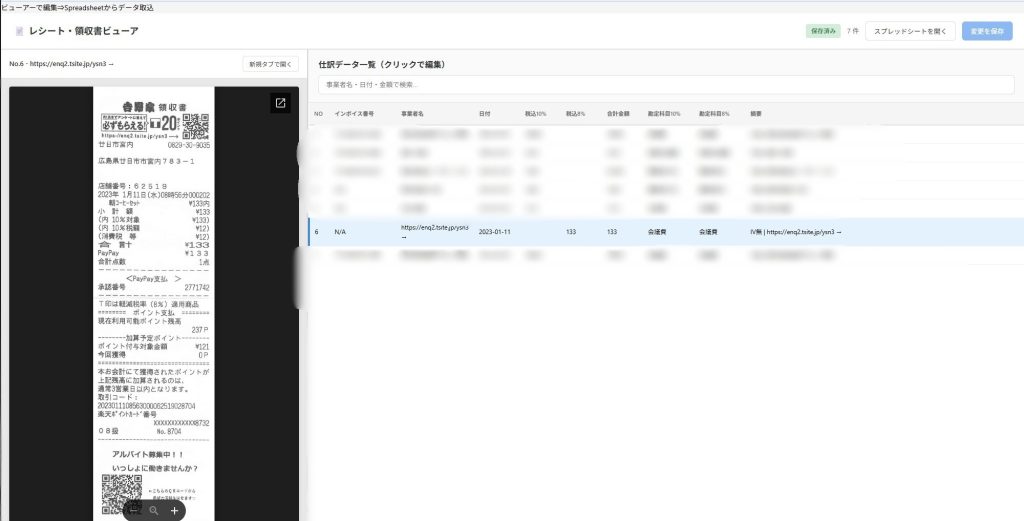The height and width of the screenshot is (521, 1024).
Task: Click the 合計金額 column header
Action: click(618, 113)
